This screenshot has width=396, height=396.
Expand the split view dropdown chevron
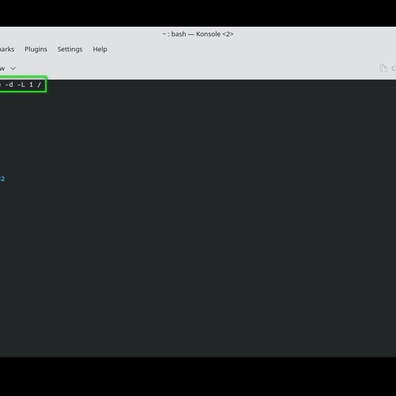pyautogui.click(x=13, y=68)
